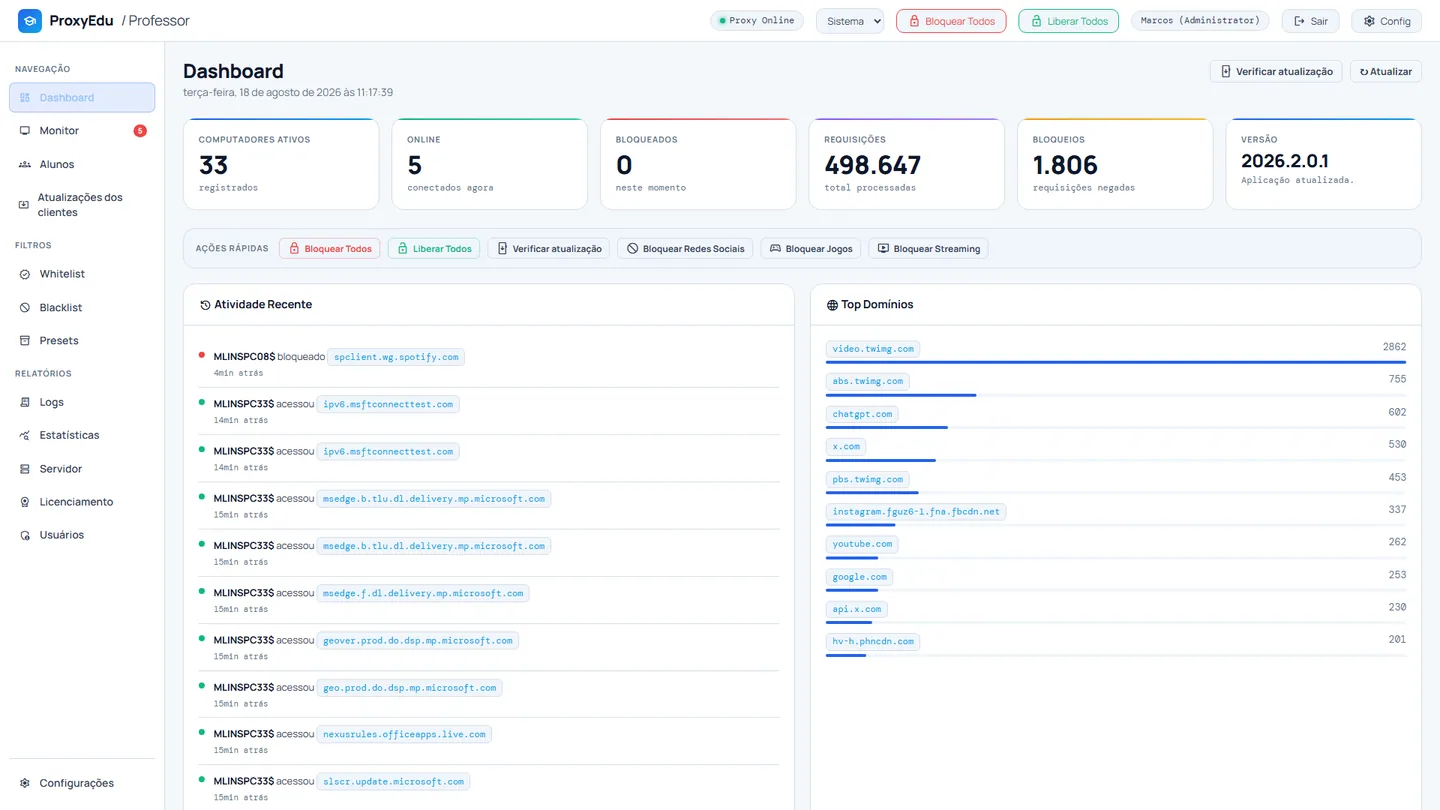Click the red Bloquear Todos header button
Viewport: 1440px width, 810px height.
[x=951, y=21]
